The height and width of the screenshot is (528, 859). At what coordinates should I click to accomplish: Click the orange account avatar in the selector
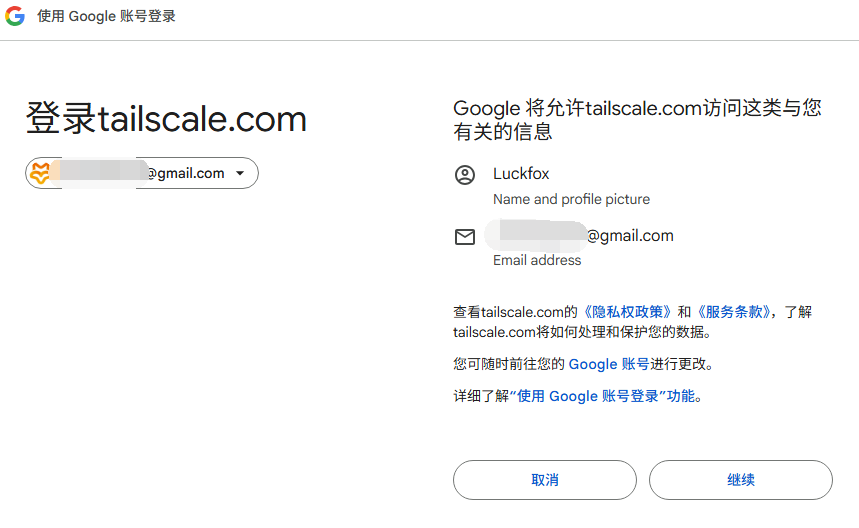tap(40, 173)
